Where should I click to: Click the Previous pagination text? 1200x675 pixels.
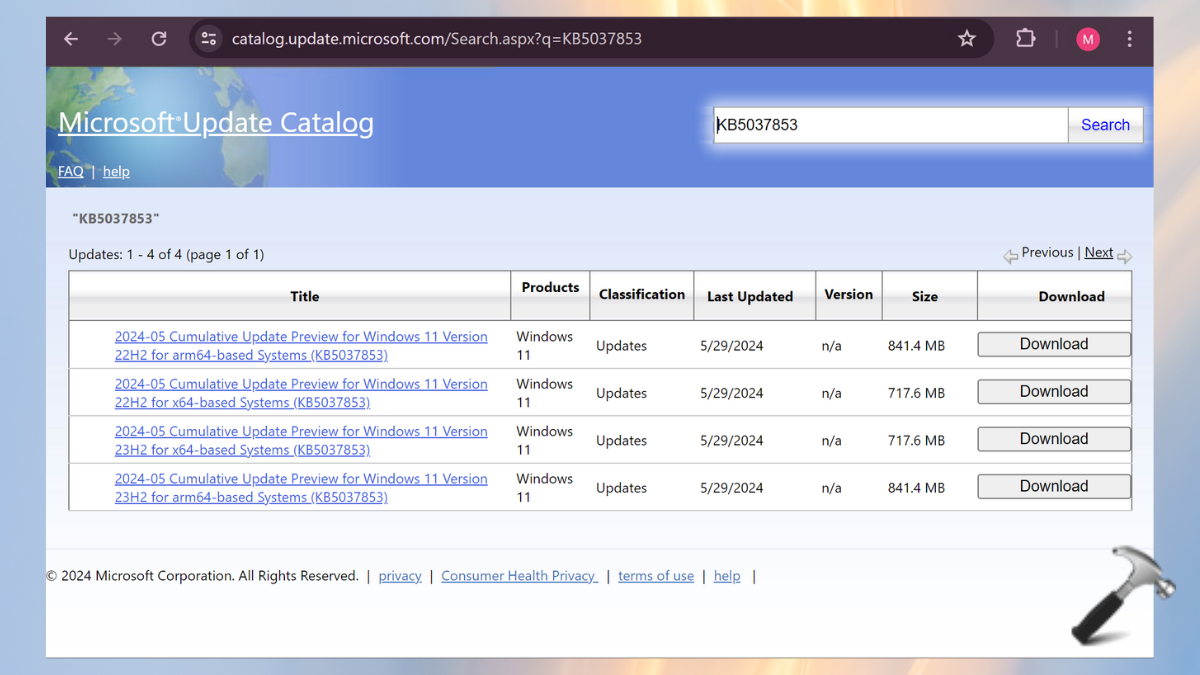pyautogui.click(x=1047, y=253)
